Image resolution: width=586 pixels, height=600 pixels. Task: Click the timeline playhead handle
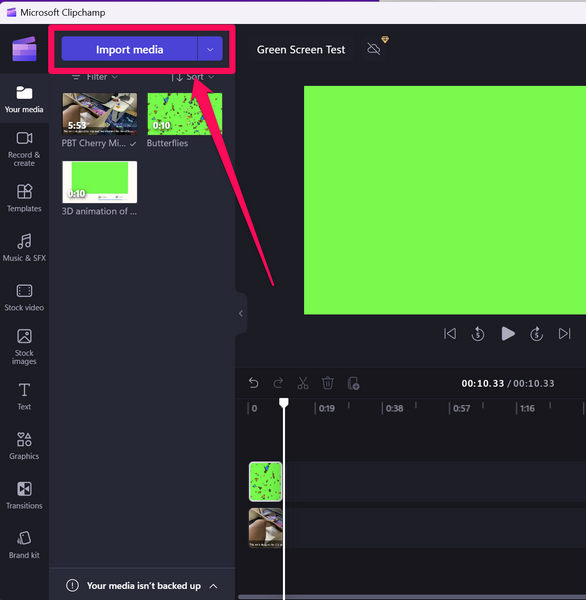click(284, 403)
